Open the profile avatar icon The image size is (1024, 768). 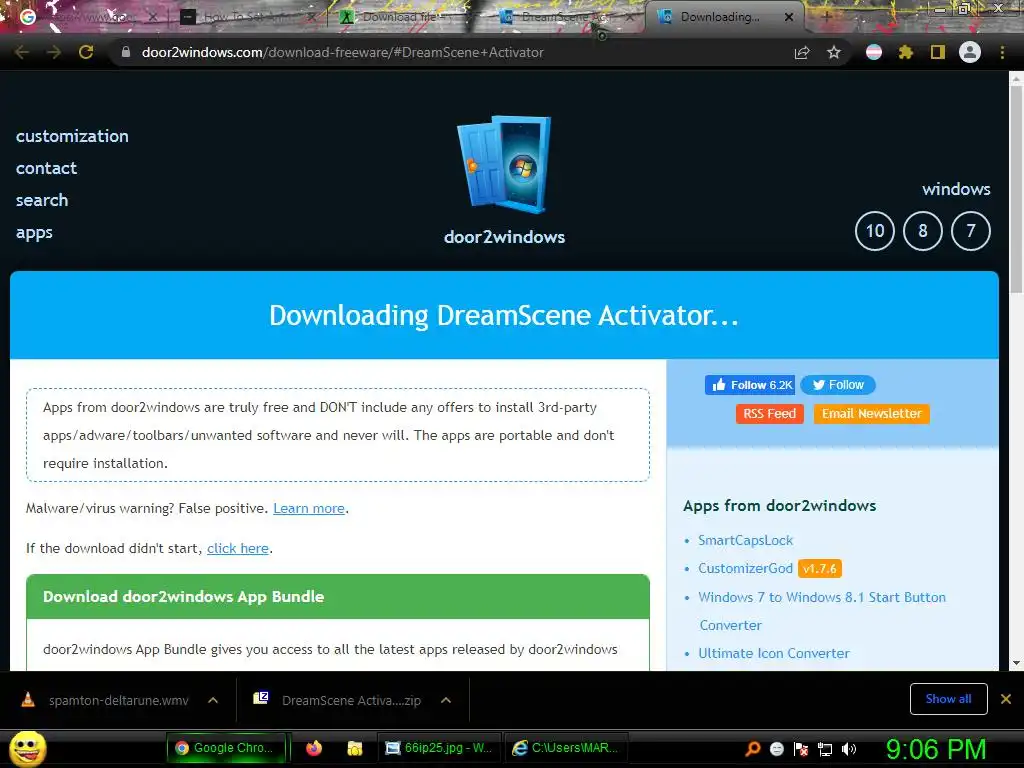pos(969,52)
